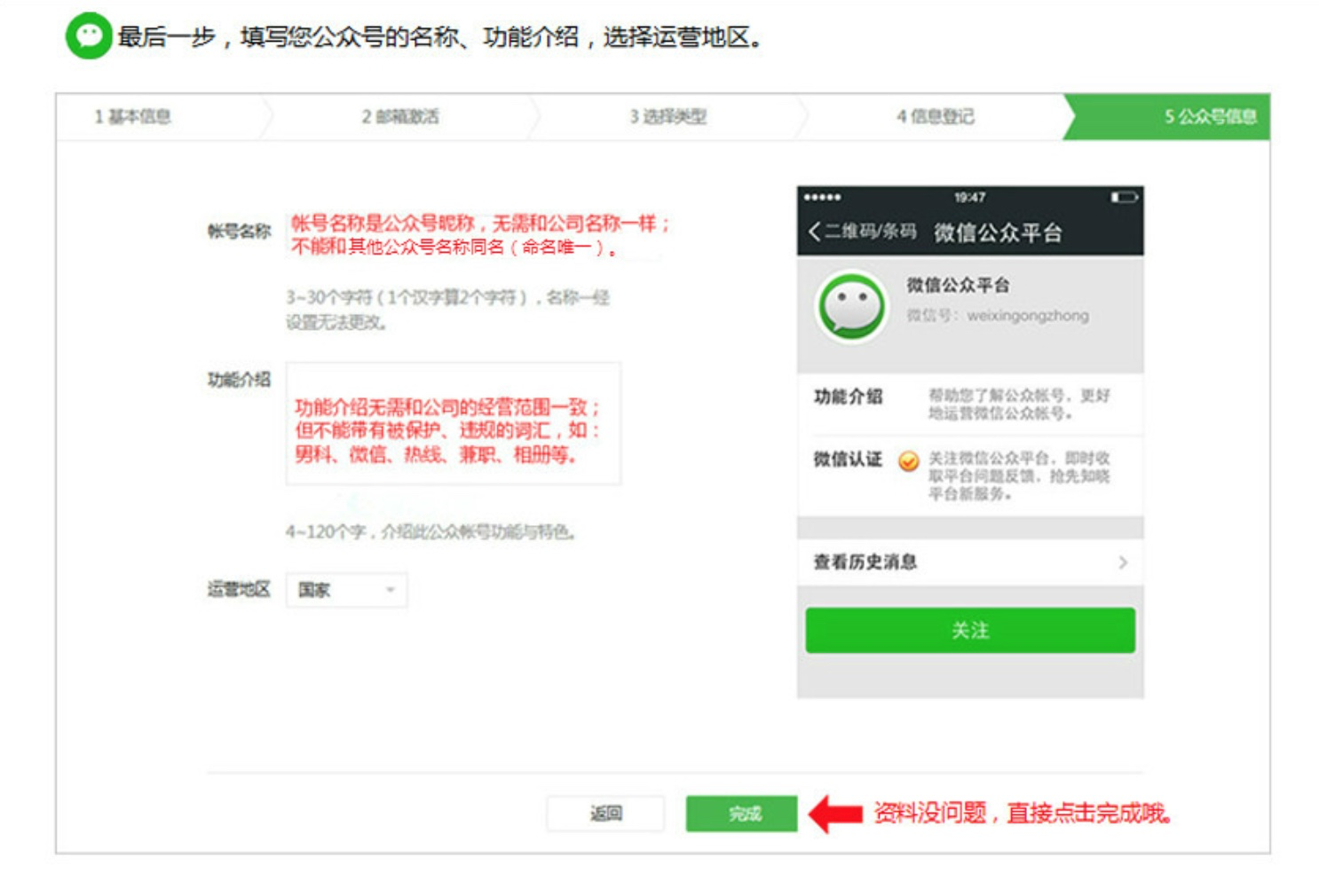Tap the description starting with 帮助您了解公众帐号
Viewport: 1319px width, 896px height.
[1019, 405]
